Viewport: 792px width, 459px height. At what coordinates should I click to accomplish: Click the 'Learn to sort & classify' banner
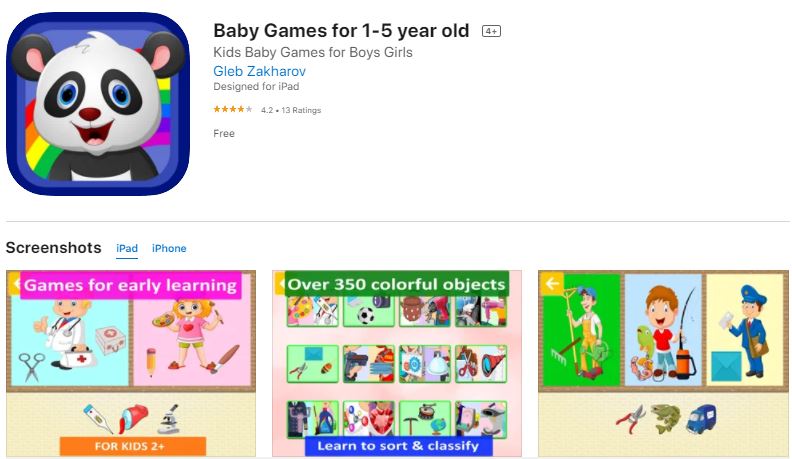[399, 446]
